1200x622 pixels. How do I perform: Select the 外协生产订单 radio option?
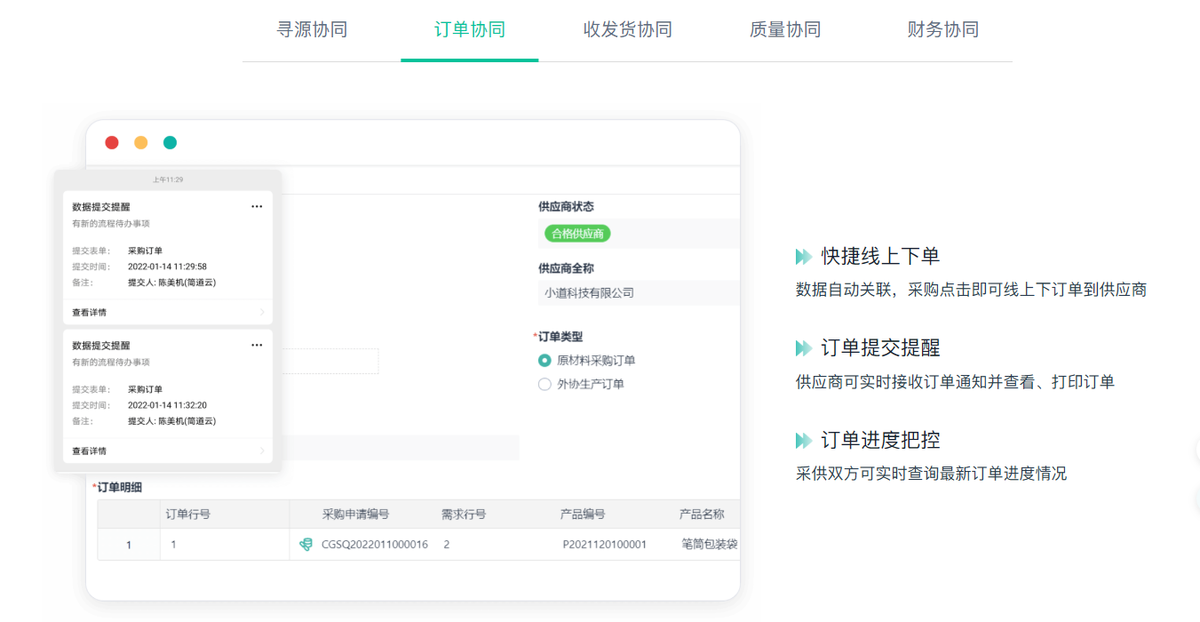tap(545, 384)
